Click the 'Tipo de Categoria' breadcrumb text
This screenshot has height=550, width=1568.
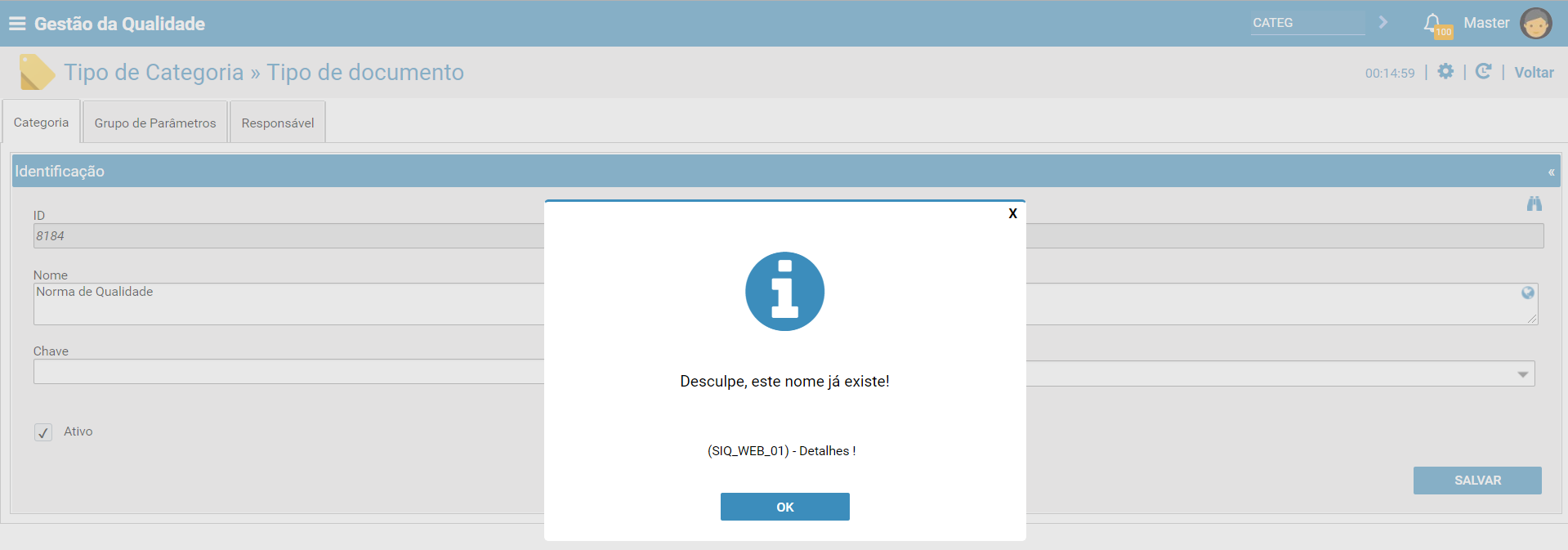(154, 72)
